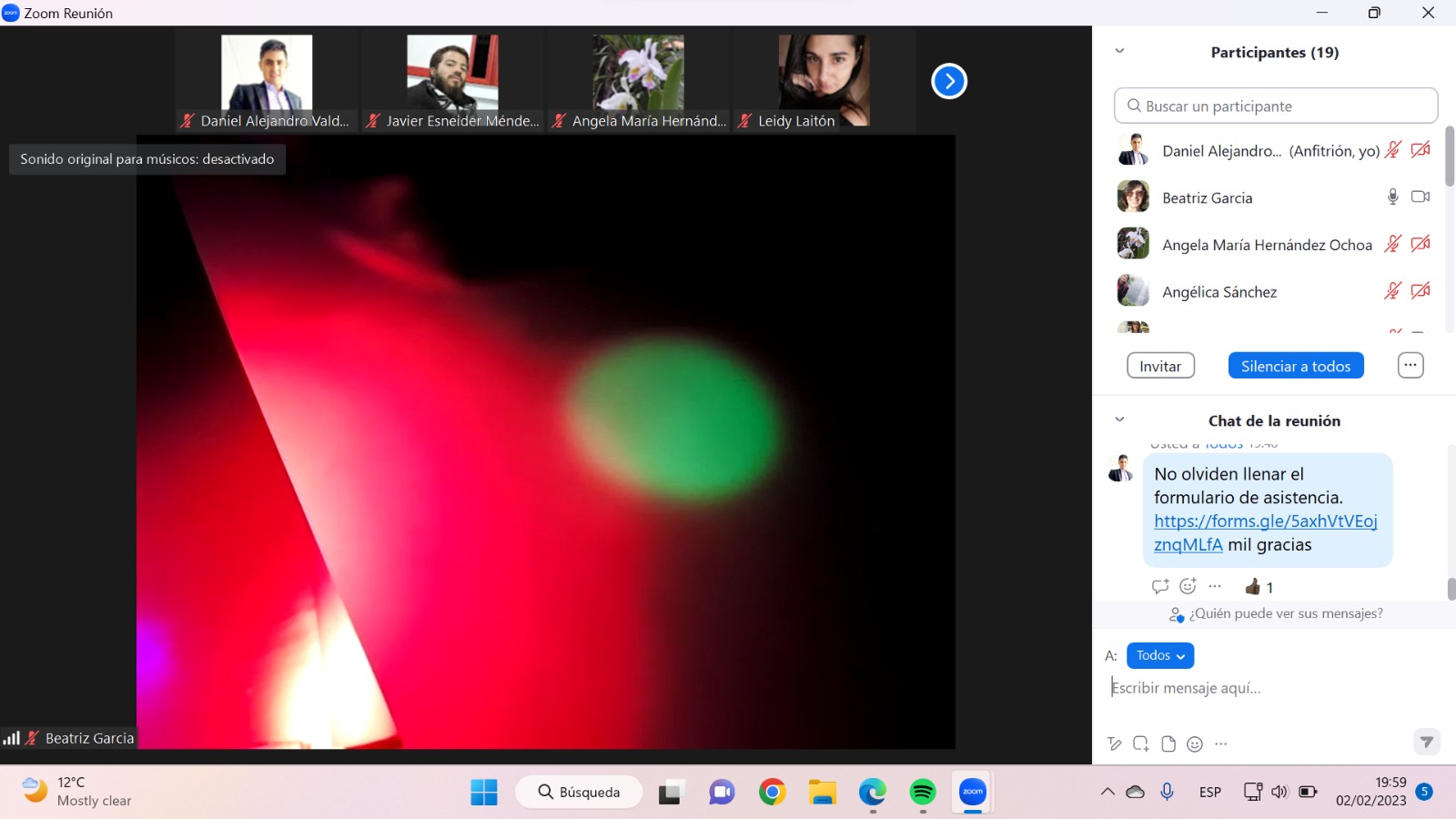This screenshot has width=1456, height=819.
Task: Click OneDrive cloud tray icon
Action: (1136, 792)
